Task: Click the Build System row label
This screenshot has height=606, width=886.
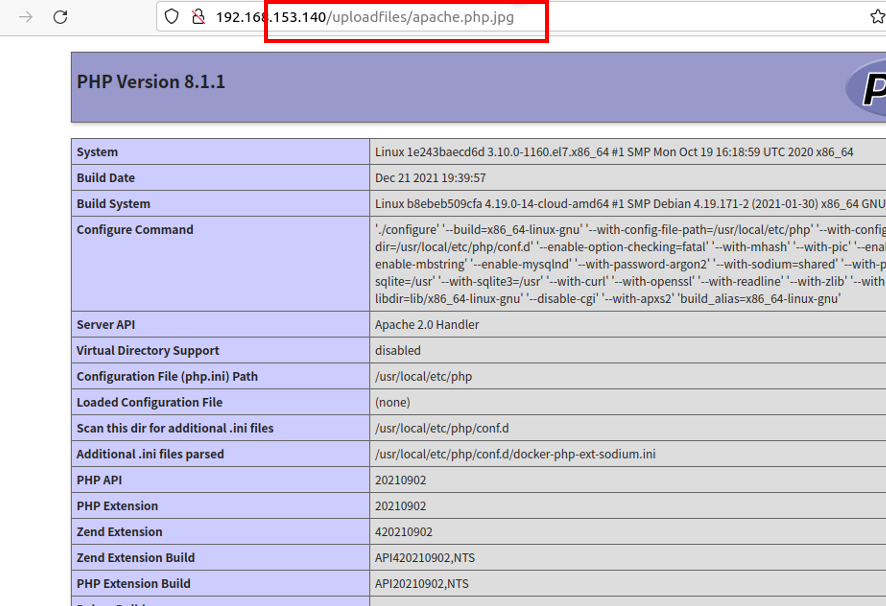Action: pyautogui.click(x=113, y=204)
